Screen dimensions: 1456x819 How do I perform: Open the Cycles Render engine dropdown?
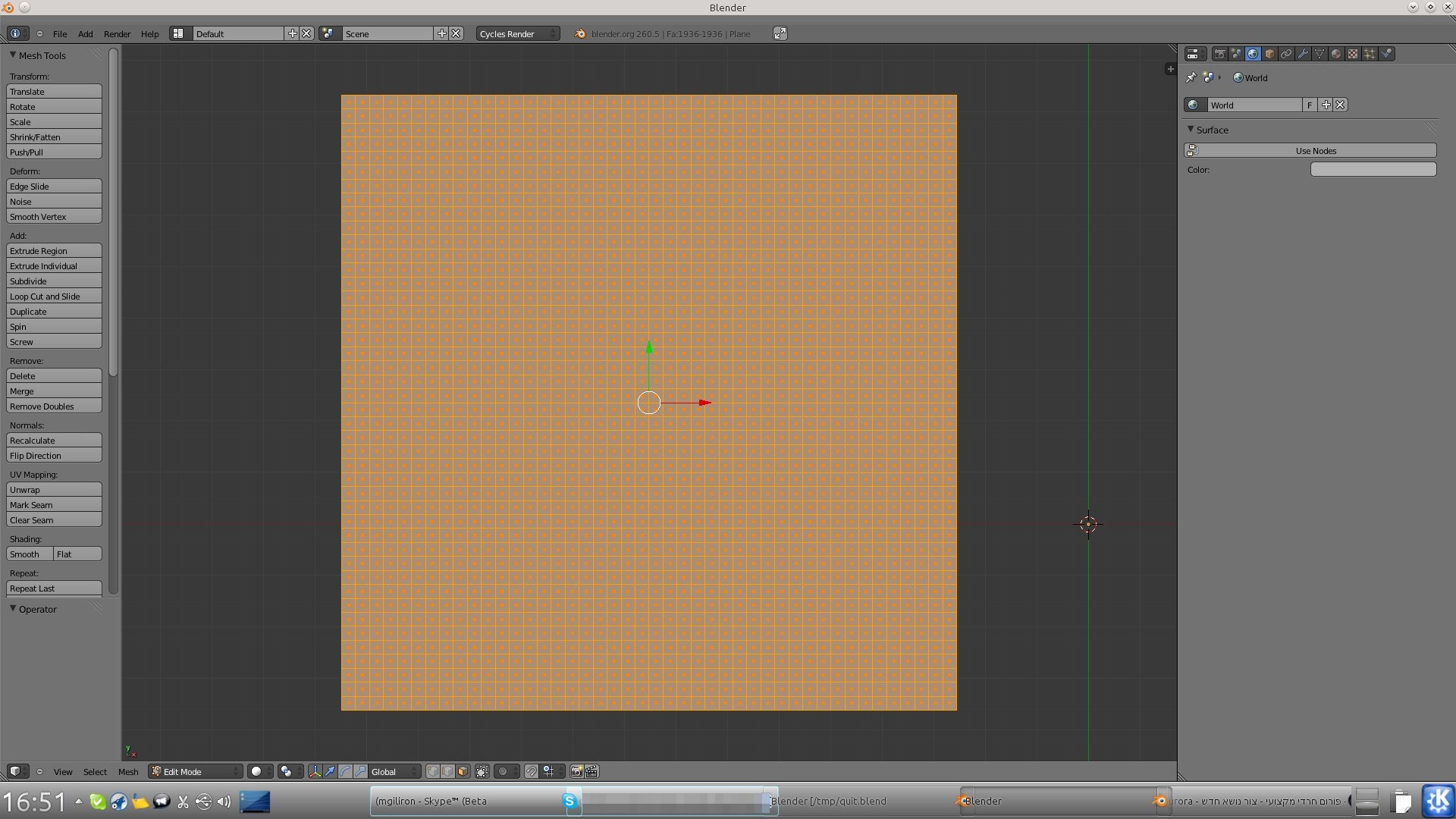517,33
